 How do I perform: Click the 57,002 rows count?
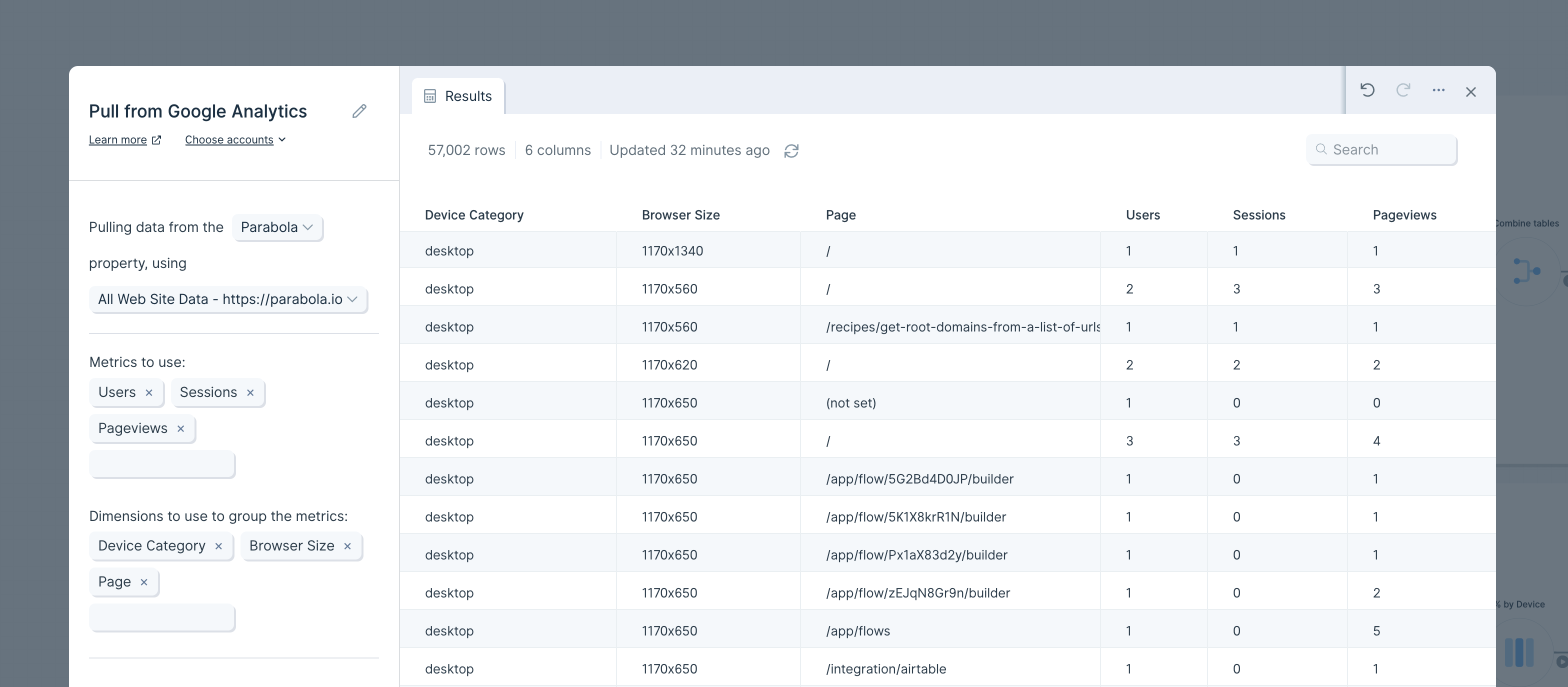click(x=466, y=150)
